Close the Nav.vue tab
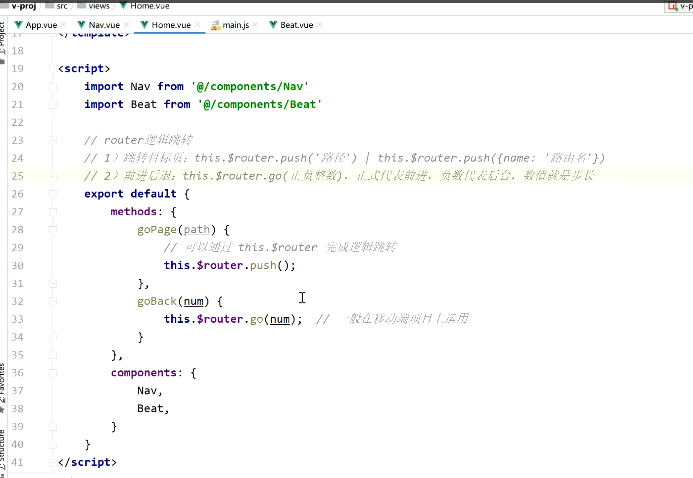Screen dimensions: 693x478 tap(126, 25)
